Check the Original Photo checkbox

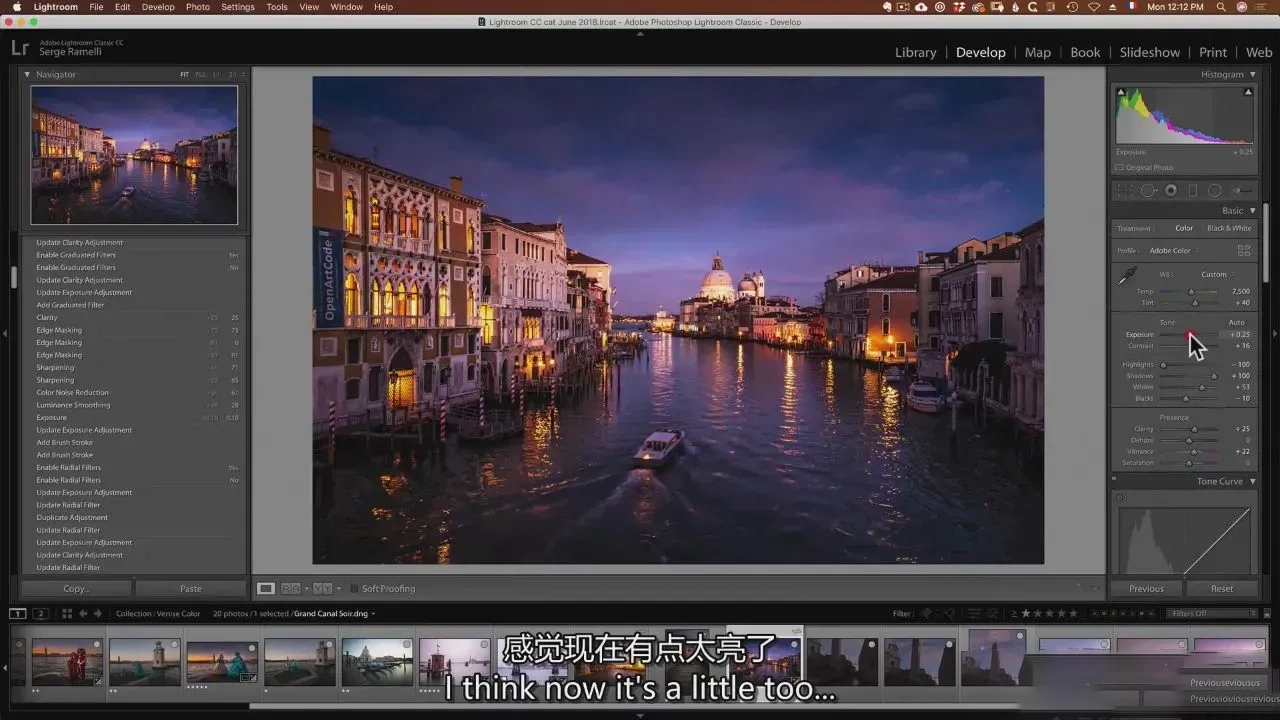point(1119,167)
